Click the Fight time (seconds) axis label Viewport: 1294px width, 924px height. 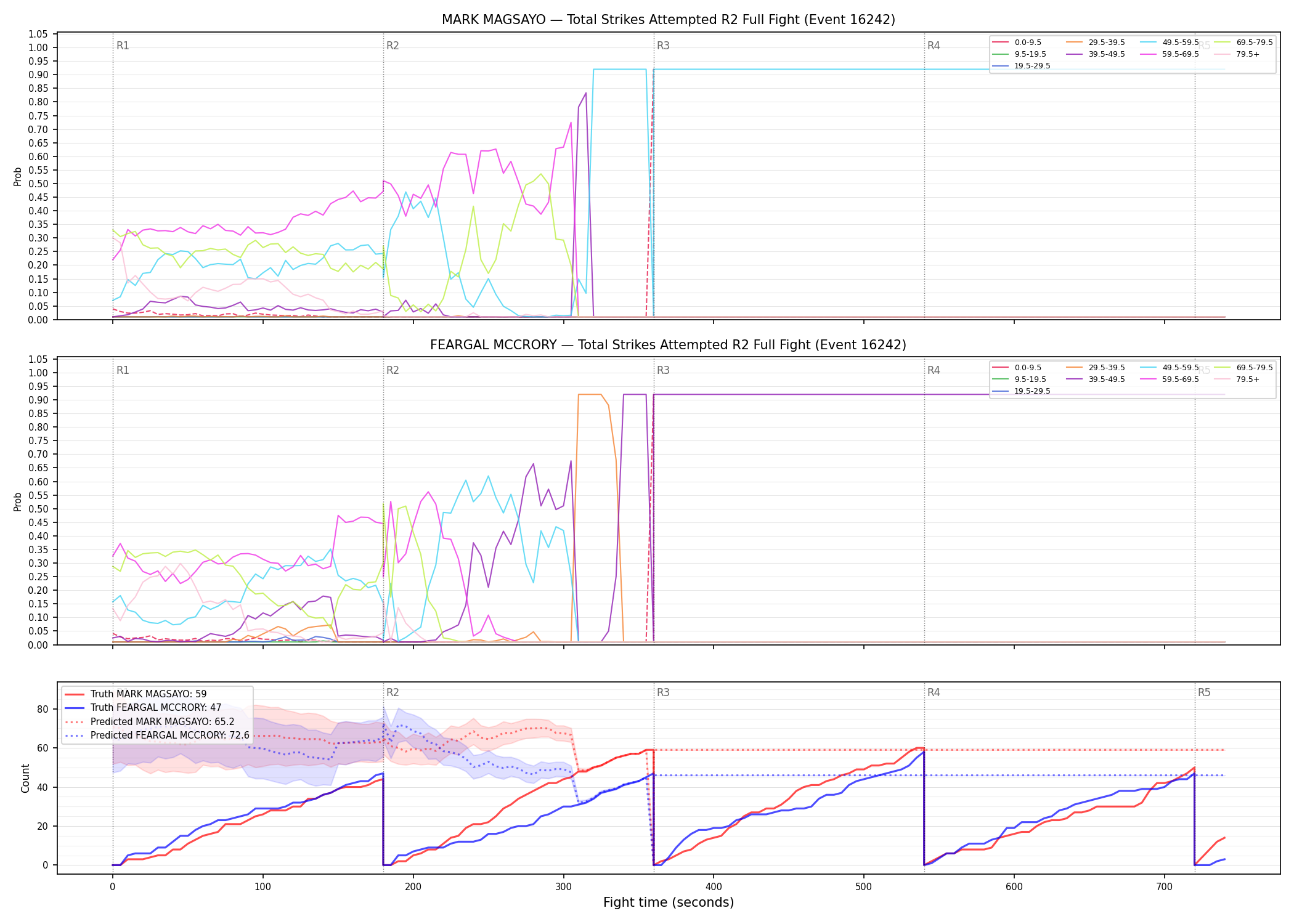(669, 903)
